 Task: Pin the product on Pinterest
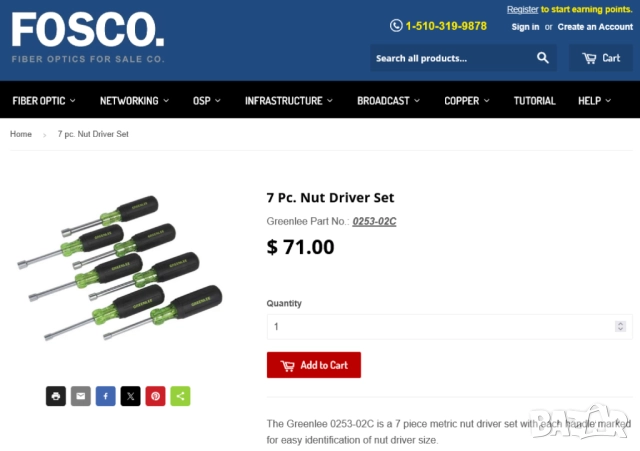(x=156, y=395)
